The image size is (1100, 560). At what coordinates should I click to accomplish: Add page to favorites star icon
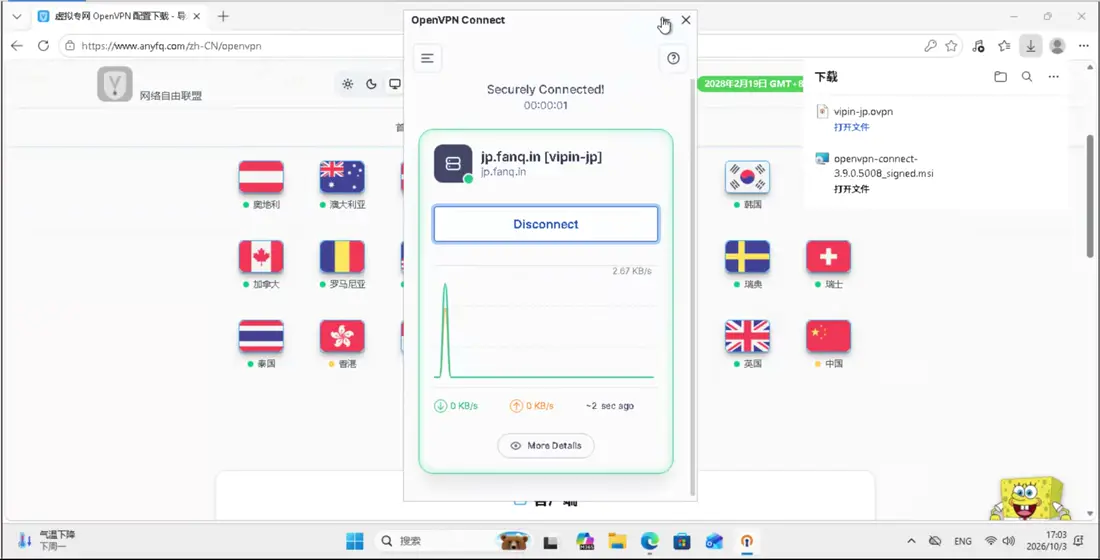pyautogui.click(x=951, y=46)
